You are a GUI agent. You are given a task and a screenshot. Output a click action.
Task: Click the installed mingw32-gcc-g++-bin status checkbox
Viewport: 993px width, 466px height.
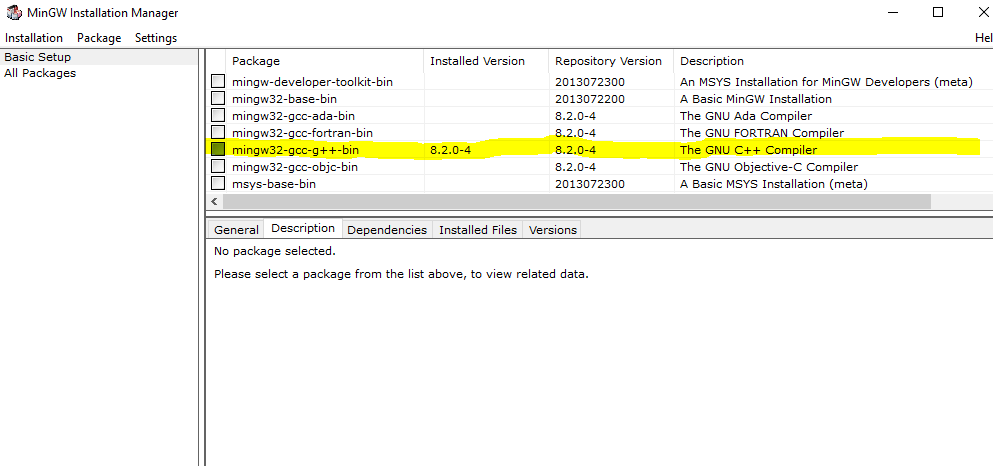(x=218, y=150)
